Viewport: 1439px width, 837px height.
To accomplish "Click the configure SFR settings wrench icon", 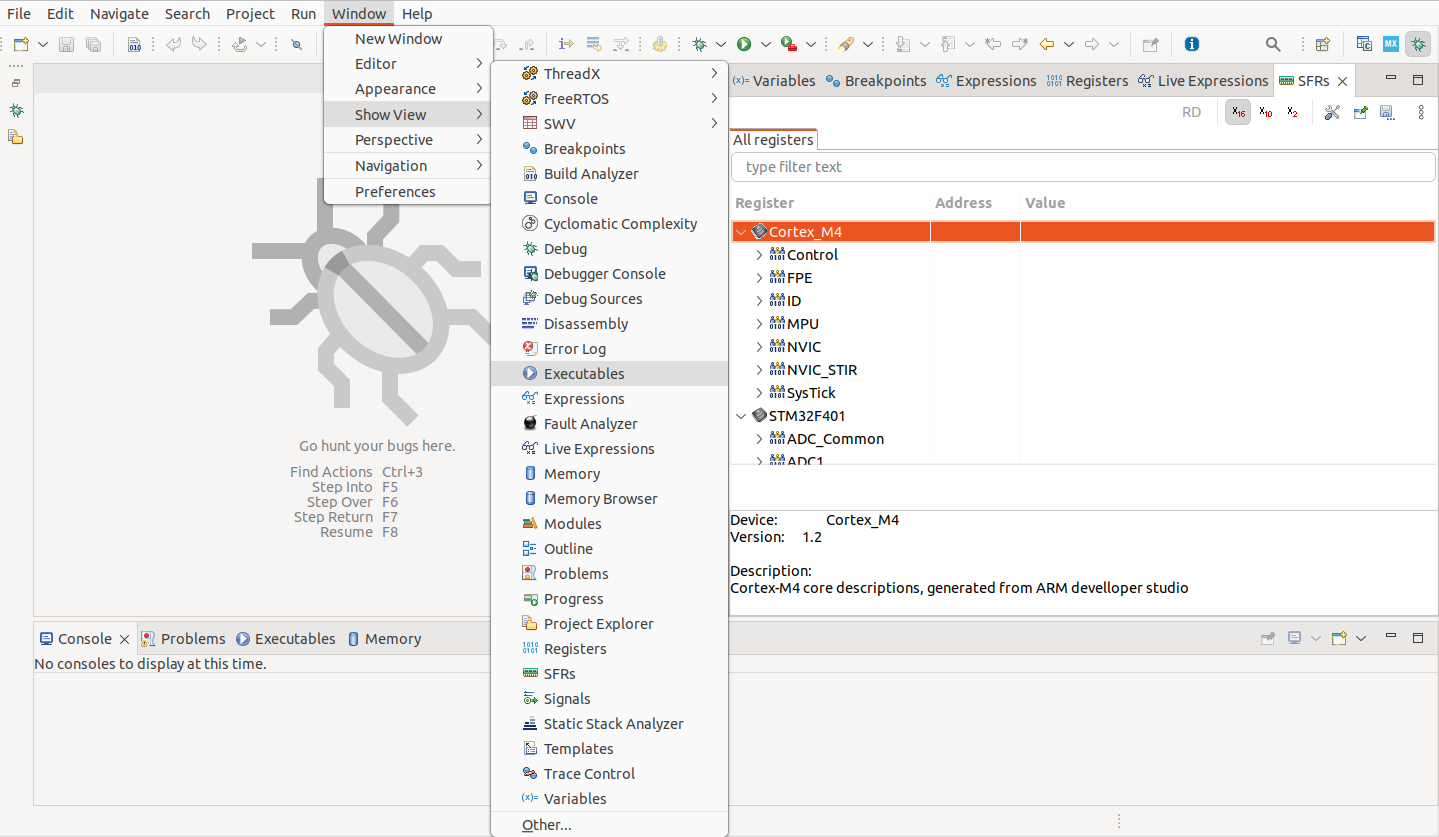I will click(1332, 112).
